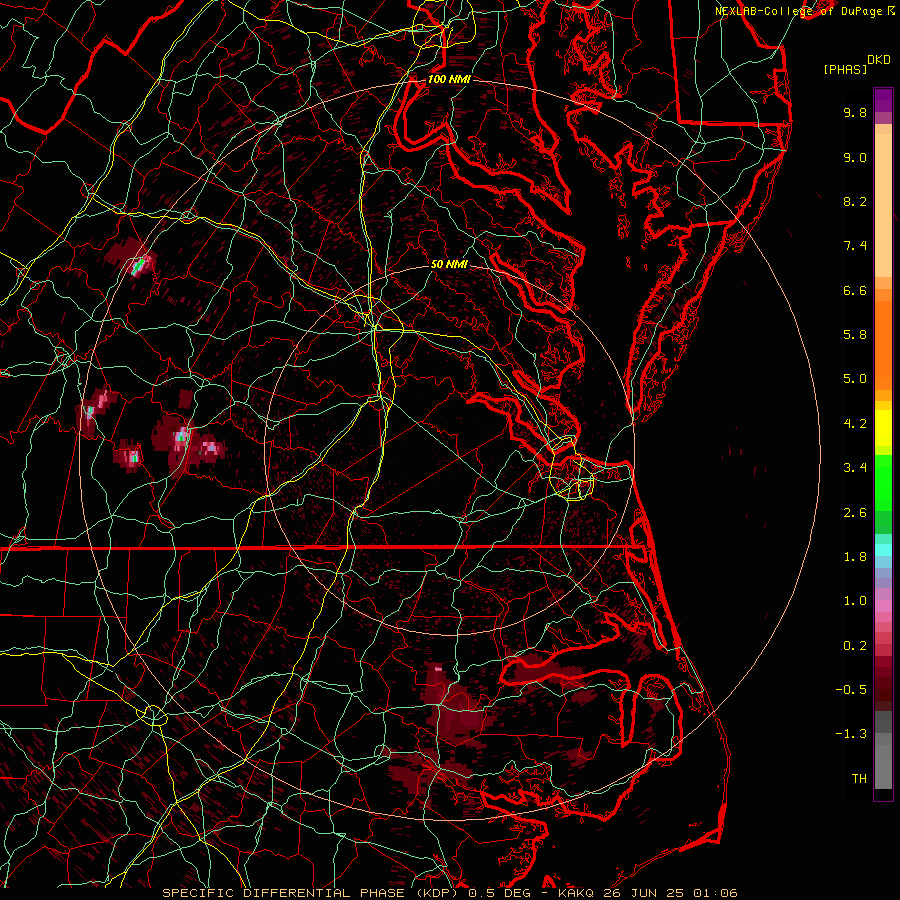
Task: Select the 7.4 legend value
Action: 855,246
